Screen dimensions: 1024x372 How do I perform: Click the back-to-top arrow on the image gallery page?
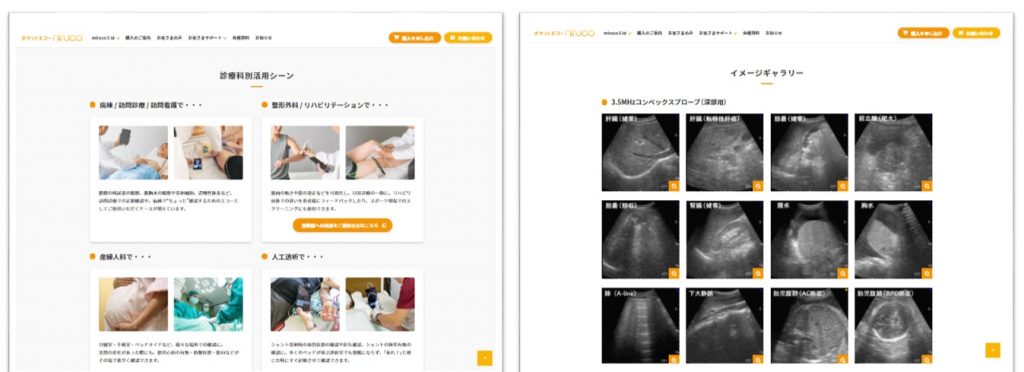pyautogui.click(x=993, y=350)
